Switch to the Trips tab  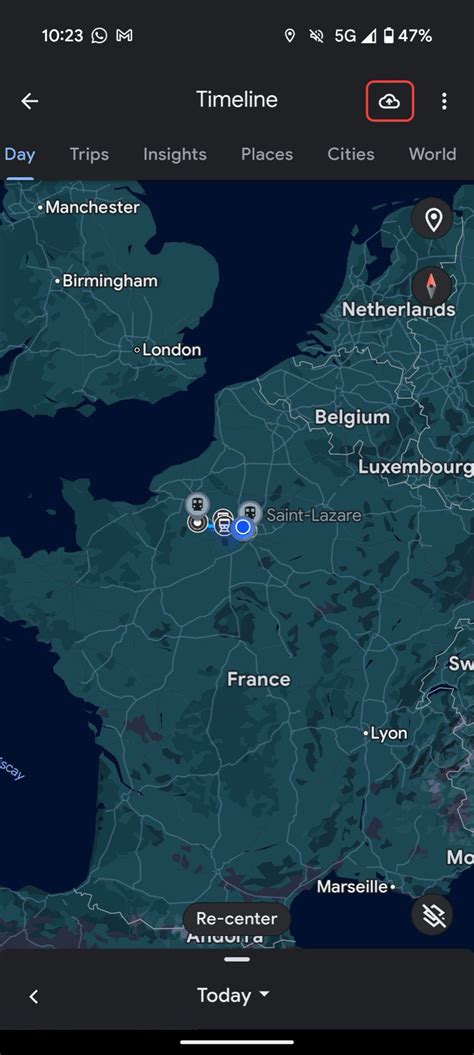[89, 154]
